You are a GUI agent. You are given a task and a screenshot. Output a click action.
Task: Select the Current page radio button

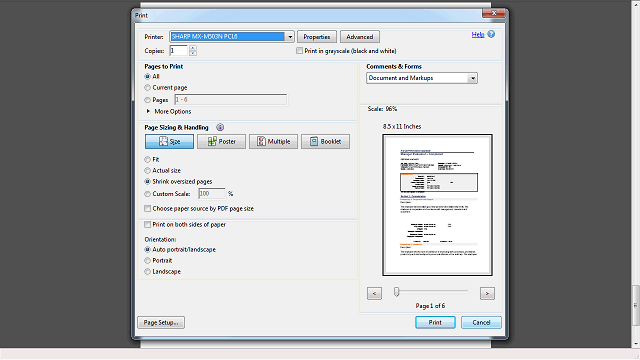tap(148, 87)
